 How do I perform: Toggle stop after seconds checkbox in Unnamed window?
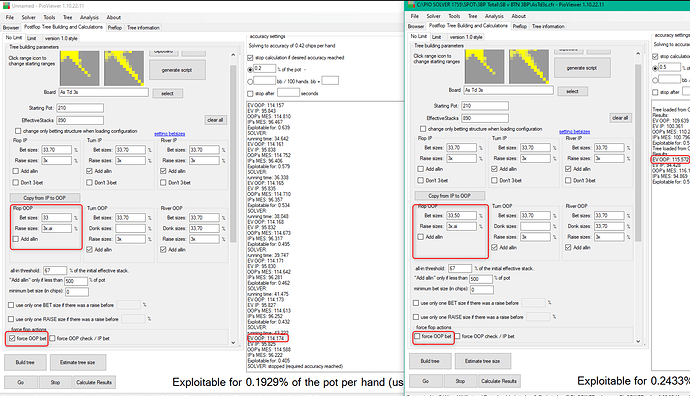coord(250,93)
